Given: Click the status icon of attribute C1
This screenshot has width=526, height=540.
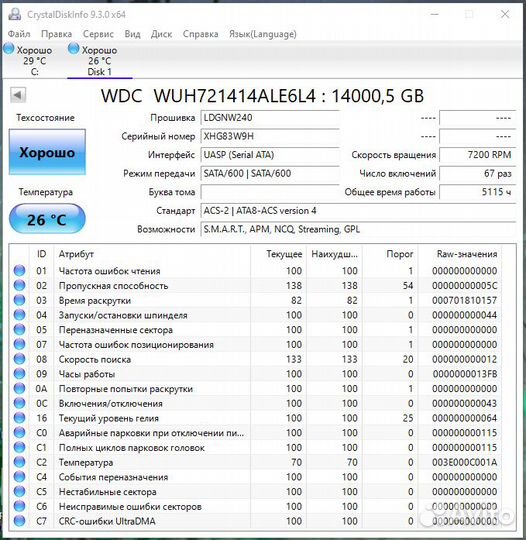Looking at the screenshot, I should (x=20, y=447).
